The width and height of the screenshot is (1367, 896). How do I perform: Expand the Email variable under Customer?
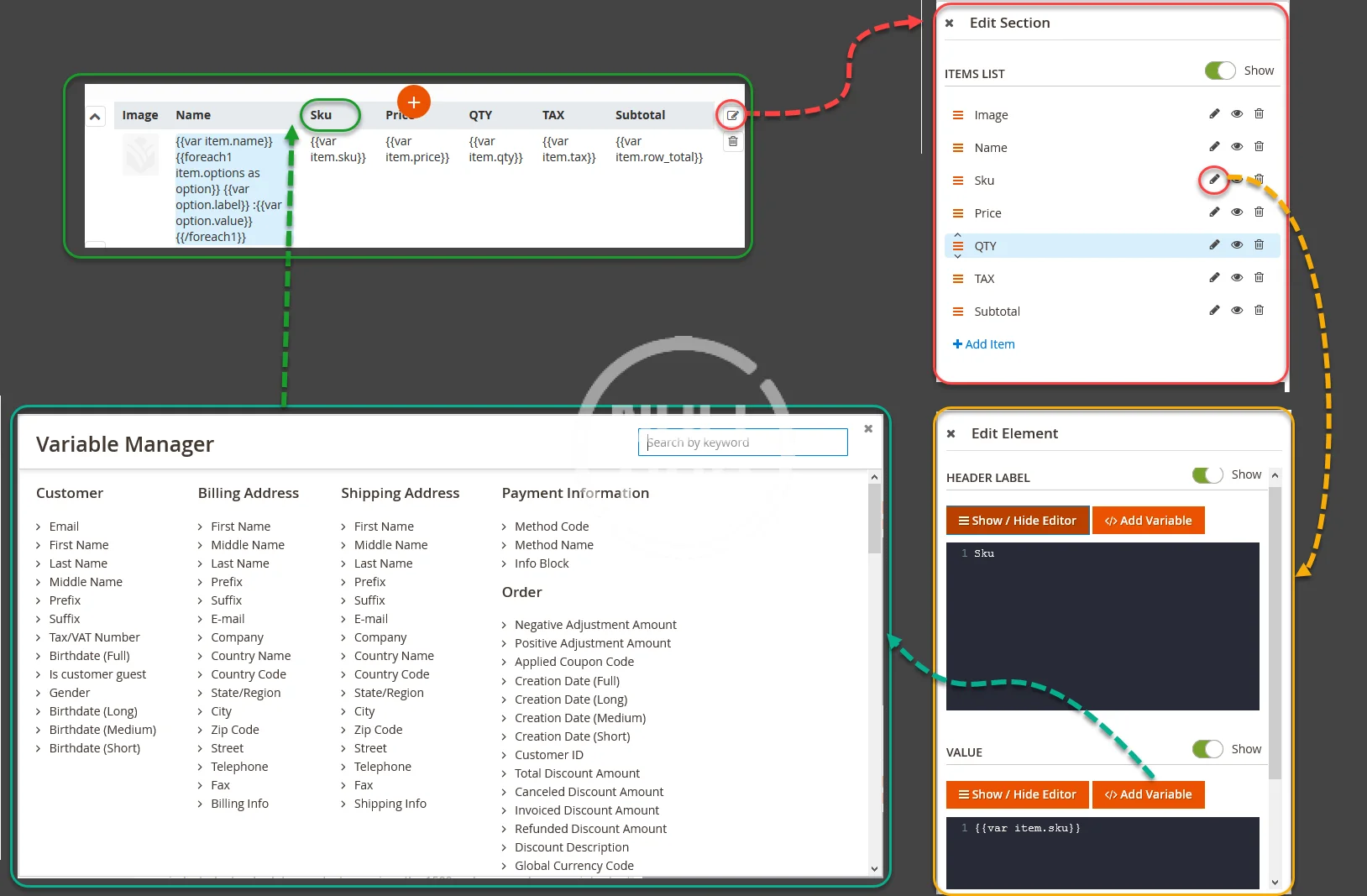(64, 527)
